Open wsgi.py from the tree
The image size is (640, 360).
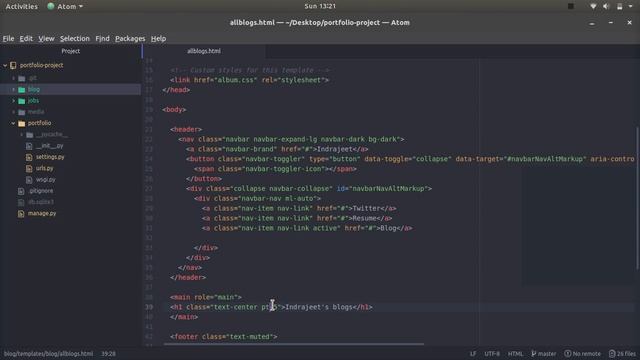[x=45, y=180]
